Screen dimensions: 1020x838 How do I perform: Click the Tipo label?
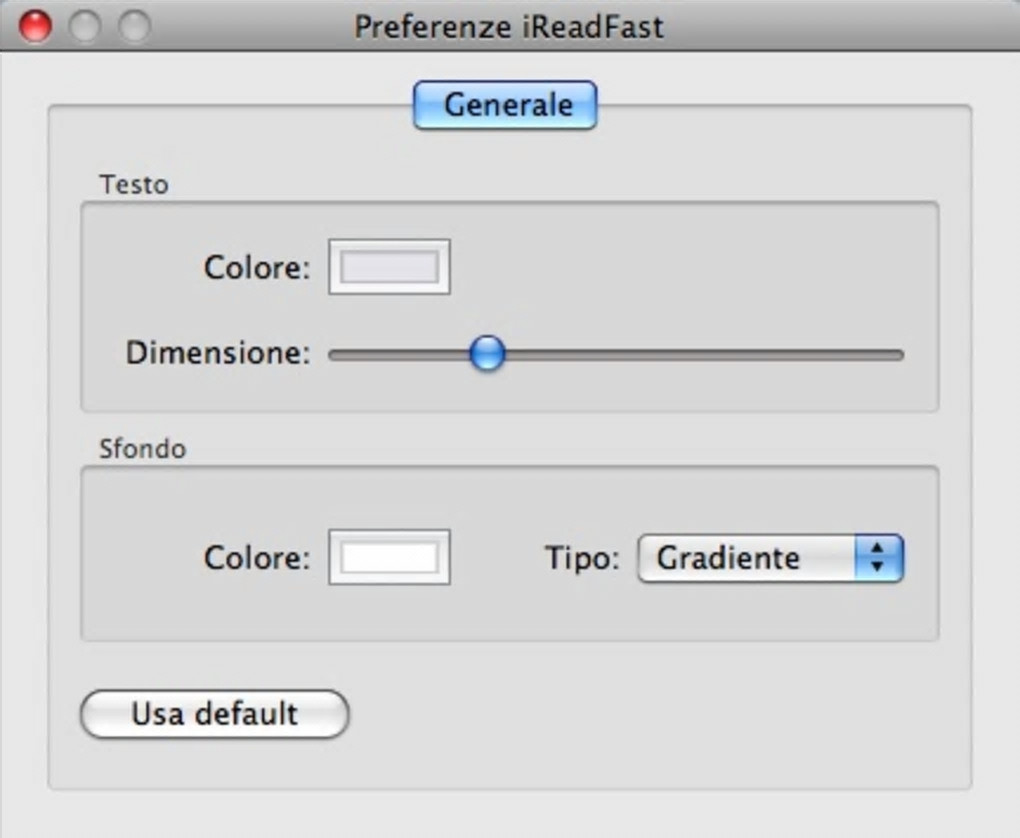582,557
